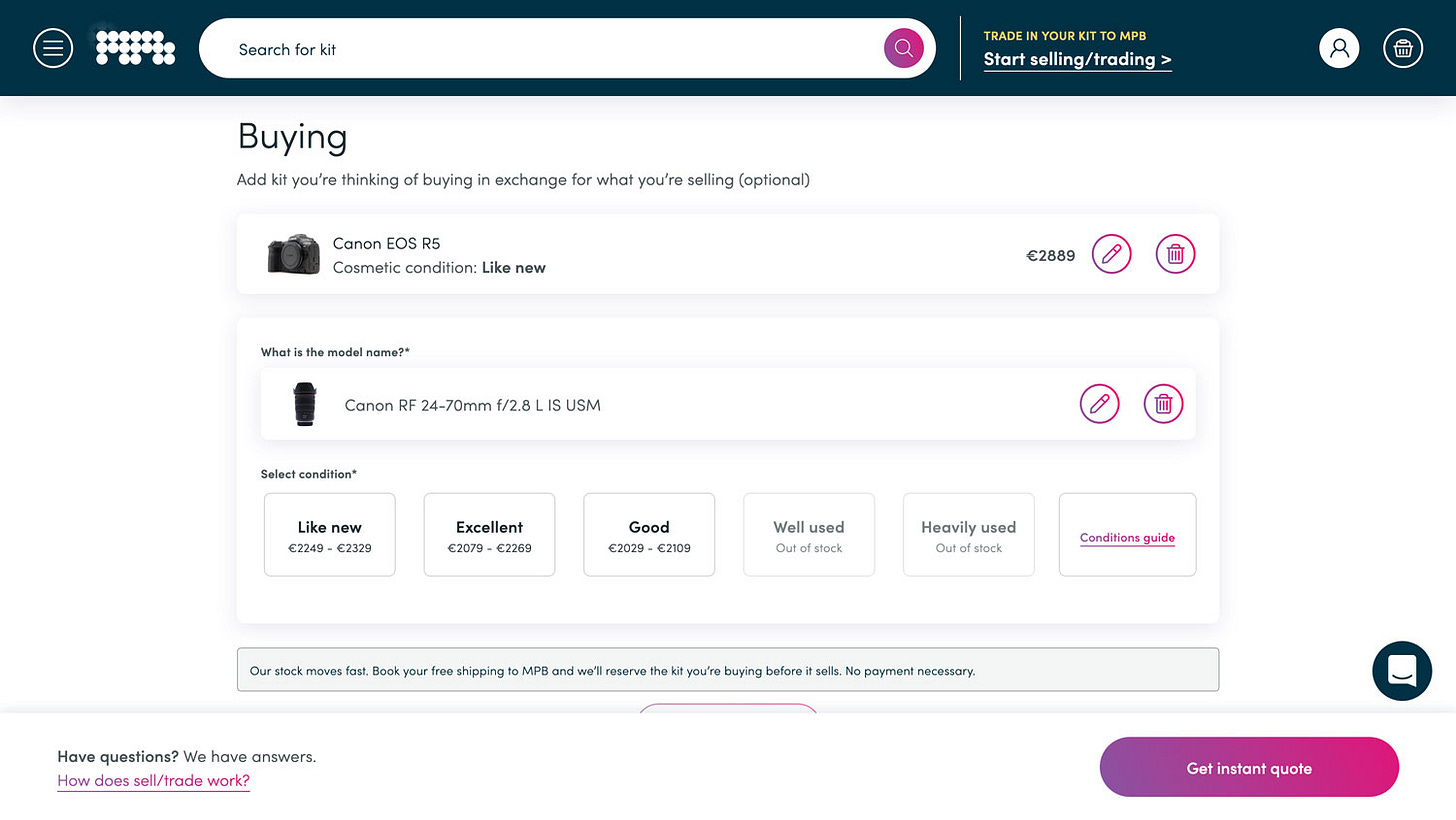1456x820 pixels.
Task: Click the MPB dotted logo
Action: pos(135,48)
